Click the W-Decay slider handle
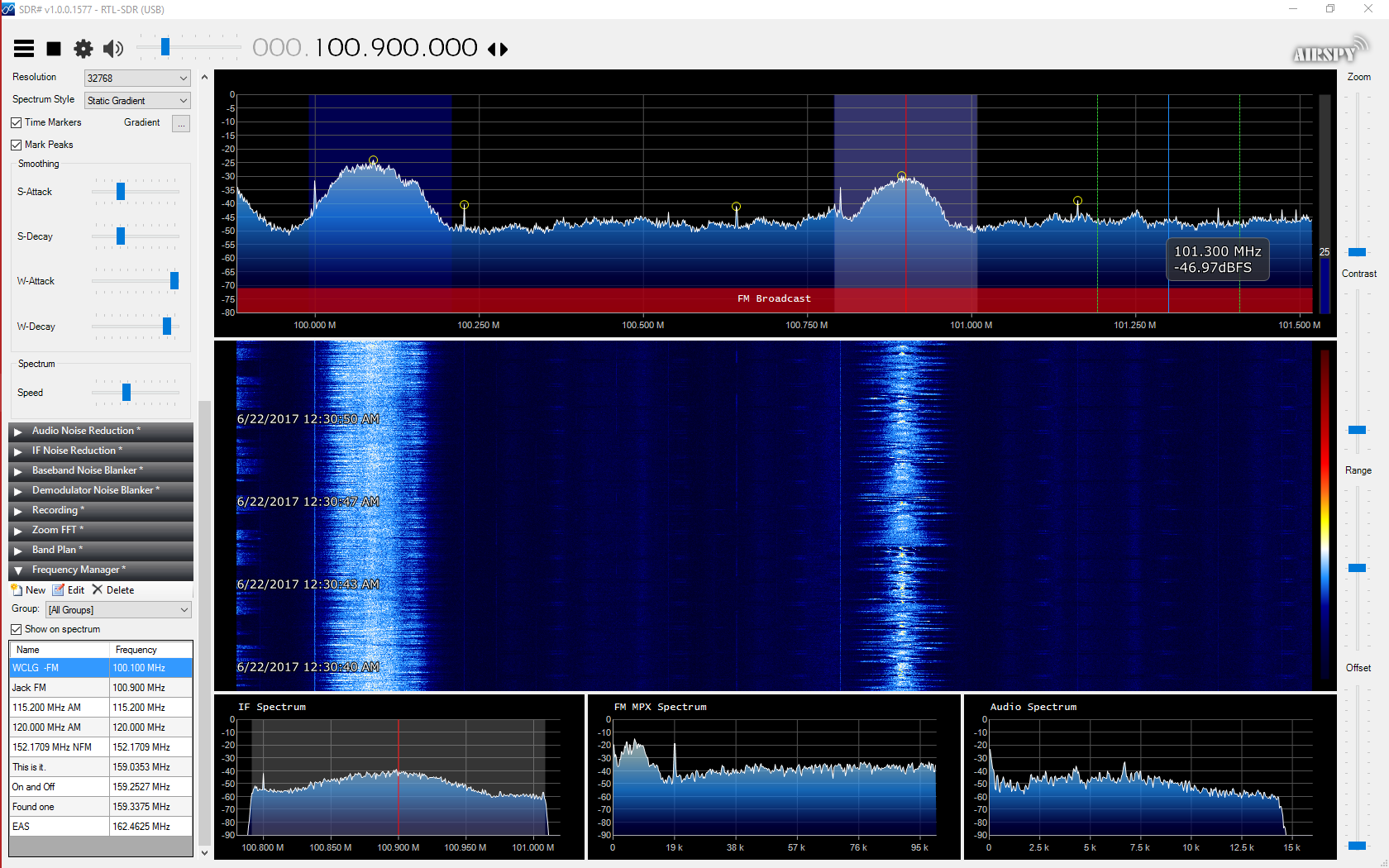This screenshot has width=1389, height=868. click(x=167, y=327)
